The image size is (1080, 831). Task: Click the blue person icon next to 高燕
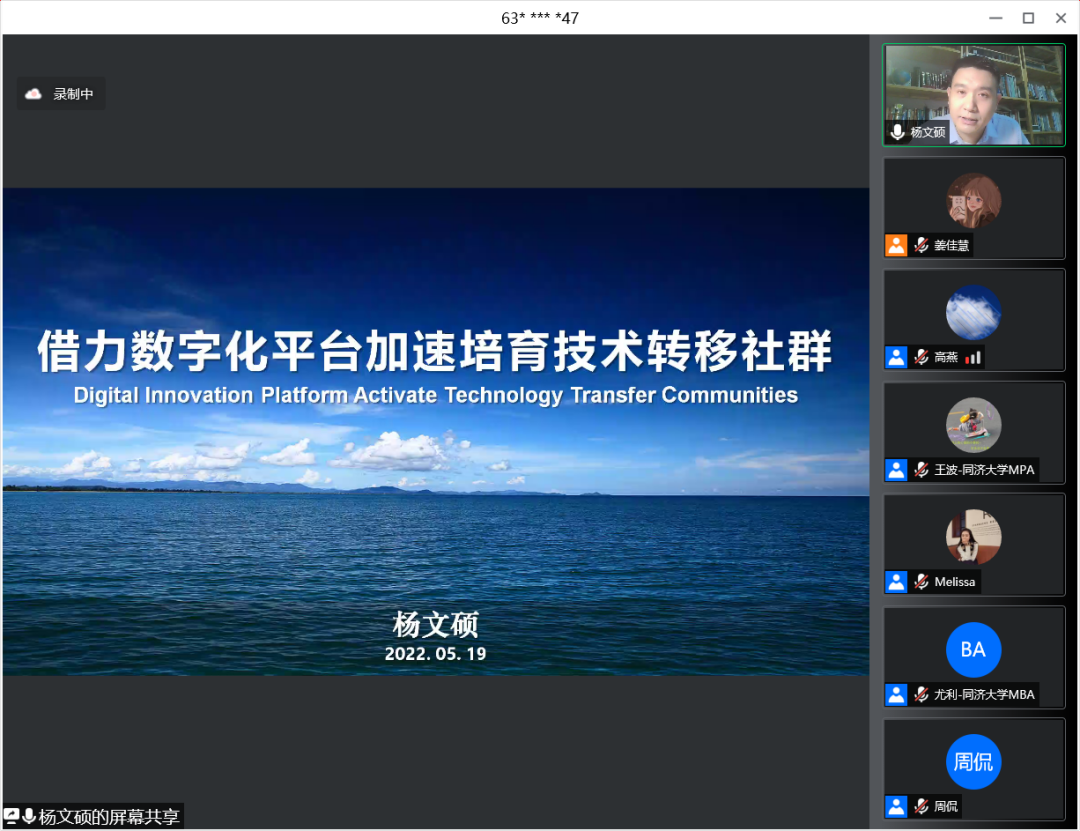coord(896,358)
